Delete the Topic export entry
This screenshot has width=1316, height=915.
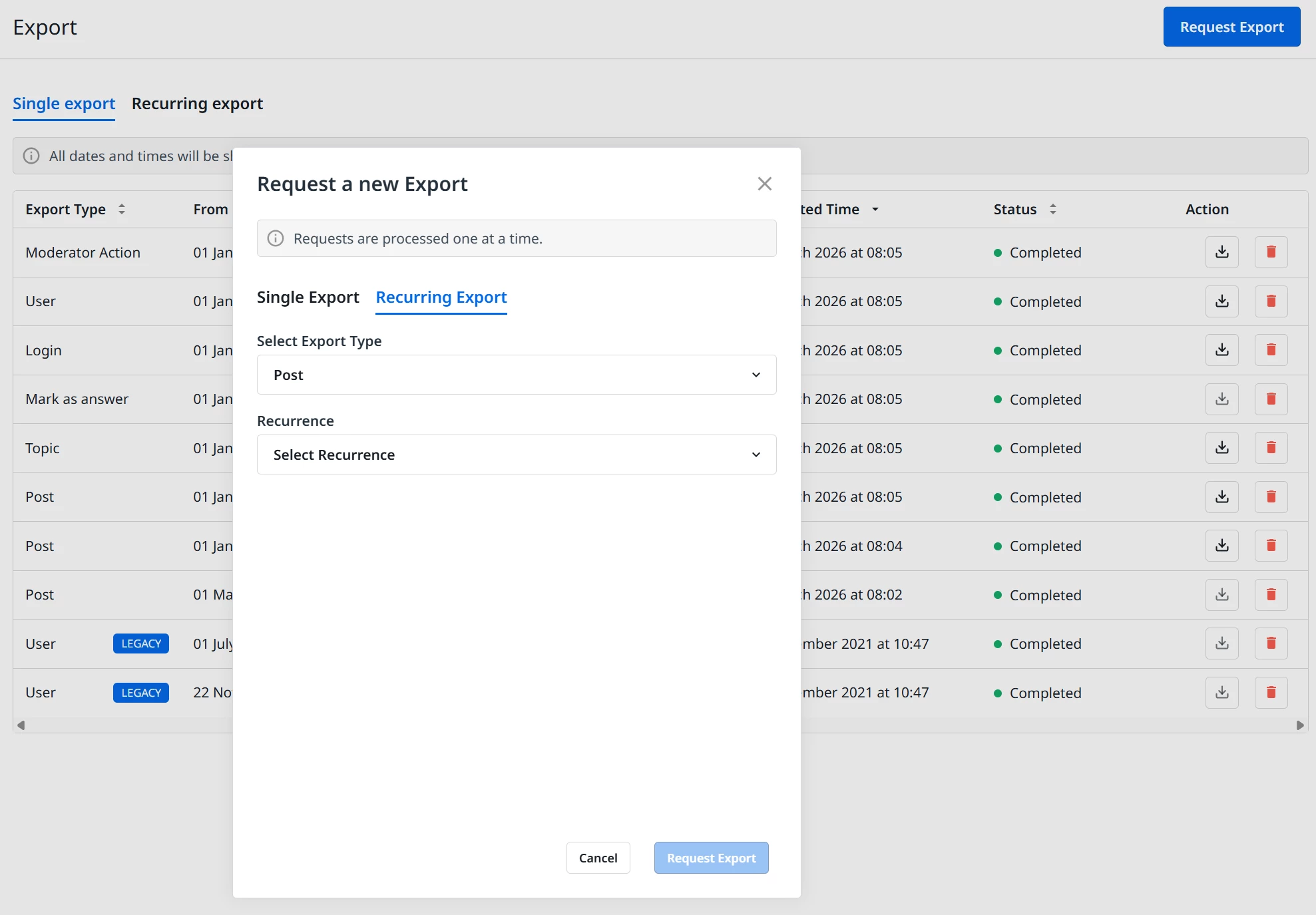1271,448
